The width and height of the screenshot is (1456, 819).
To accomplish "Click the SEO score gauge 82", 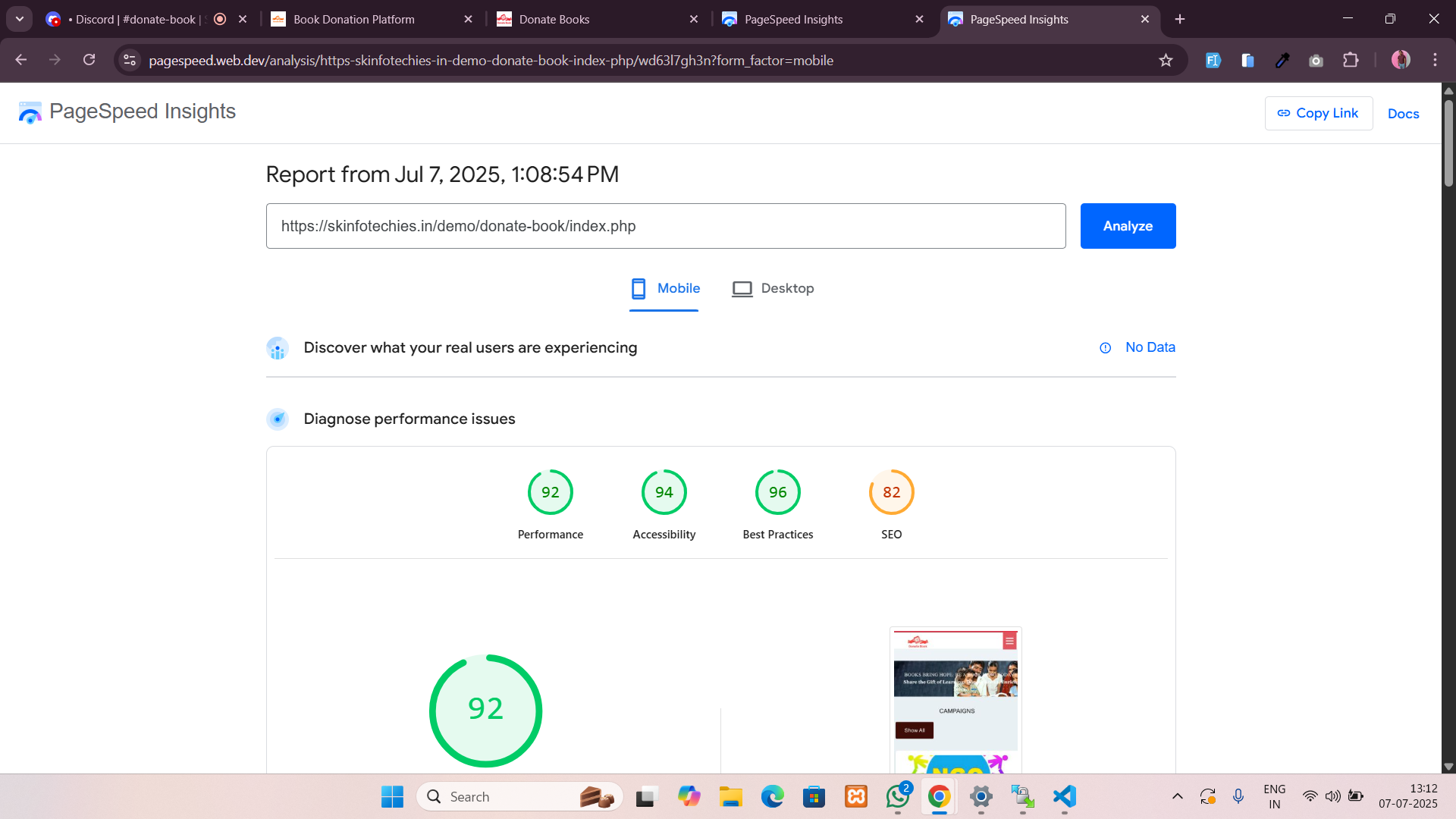I will tap(891, 493).
